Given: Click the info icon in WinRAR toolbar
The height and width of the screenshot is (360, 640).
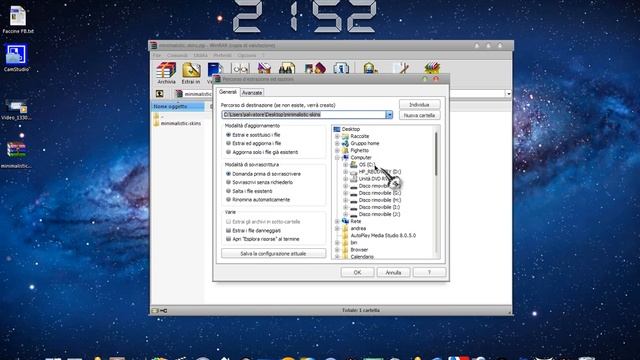Looking at the screenshot, I should coord(341,69).
